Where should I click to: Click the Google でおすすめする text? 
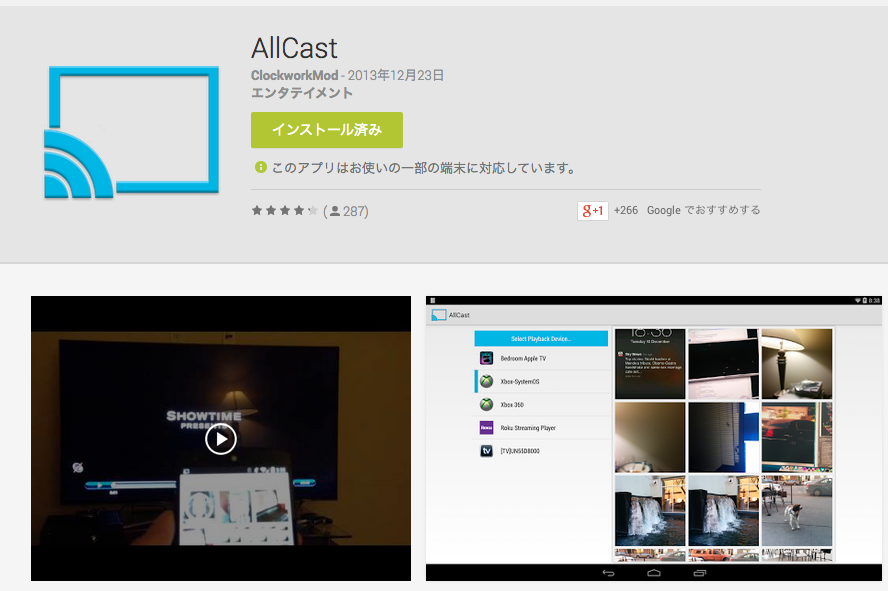[x=703, y=210]
